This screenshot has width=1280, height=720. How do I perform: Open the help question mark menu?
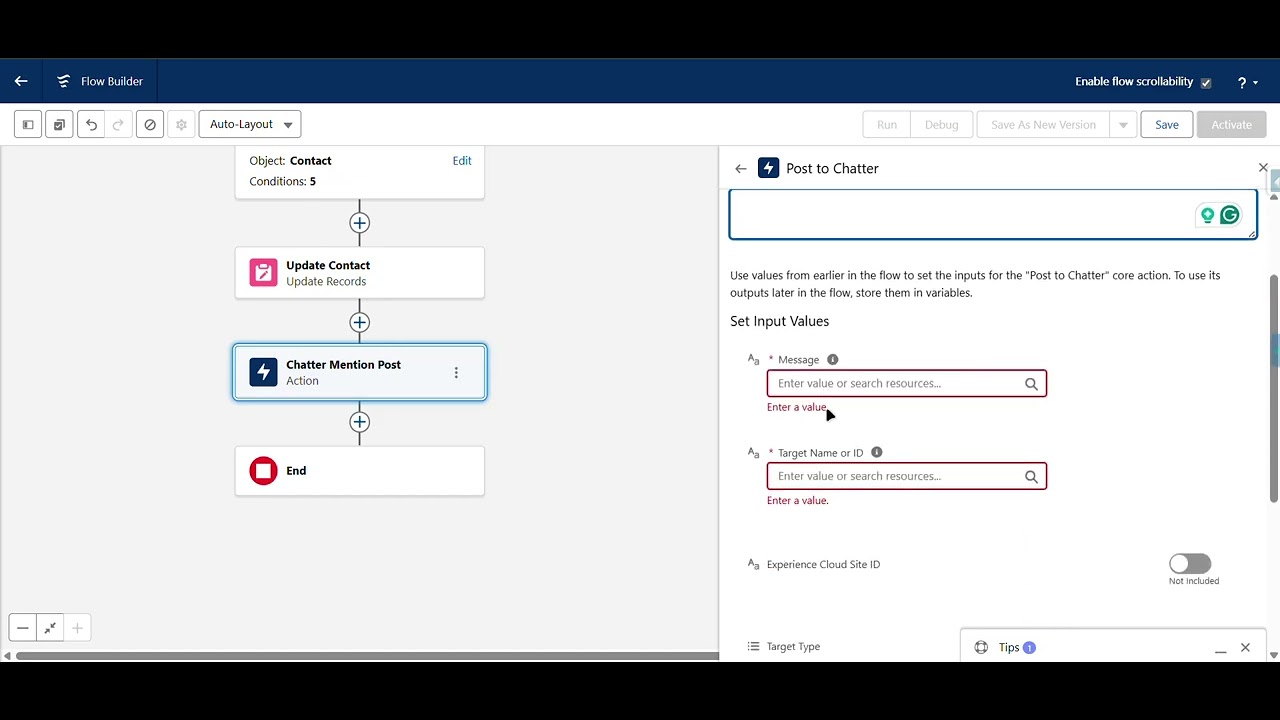click(x=1247, y=82)
